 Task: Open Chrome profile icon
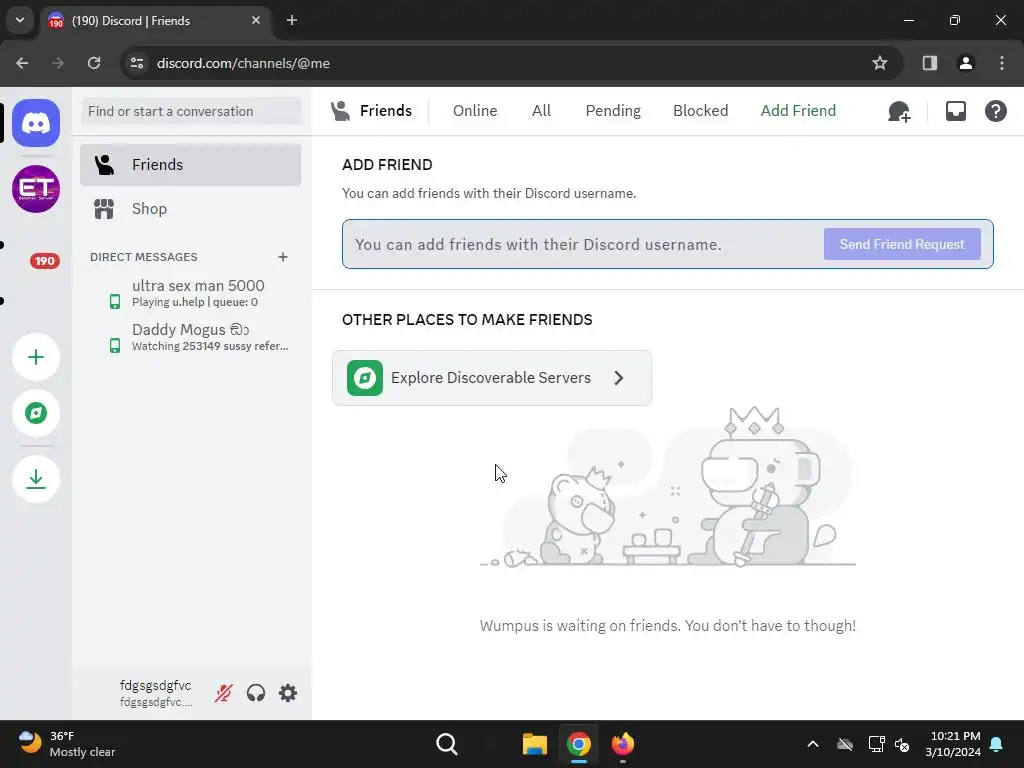coord(965,63)
